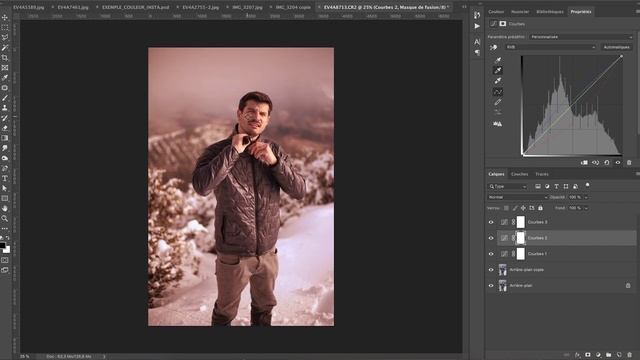Select the Eyedropper tool in left toolbar
640x360 pixels.
5,78
